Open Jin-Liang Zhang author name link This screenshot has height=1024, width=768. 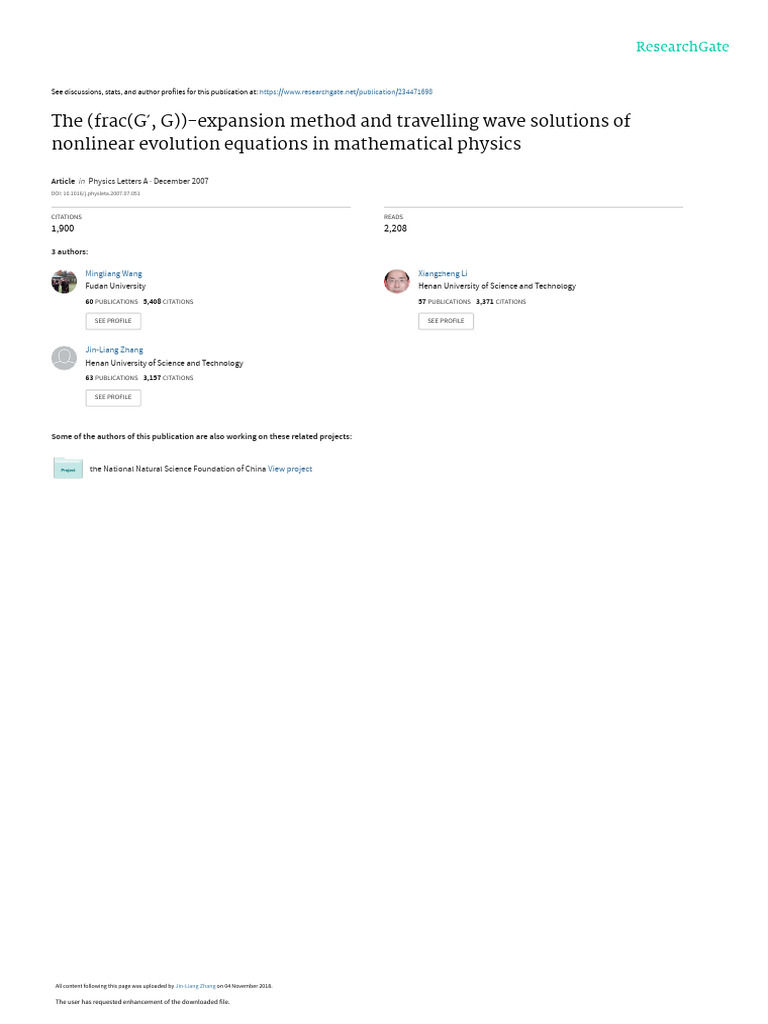(x=114, y=350)
